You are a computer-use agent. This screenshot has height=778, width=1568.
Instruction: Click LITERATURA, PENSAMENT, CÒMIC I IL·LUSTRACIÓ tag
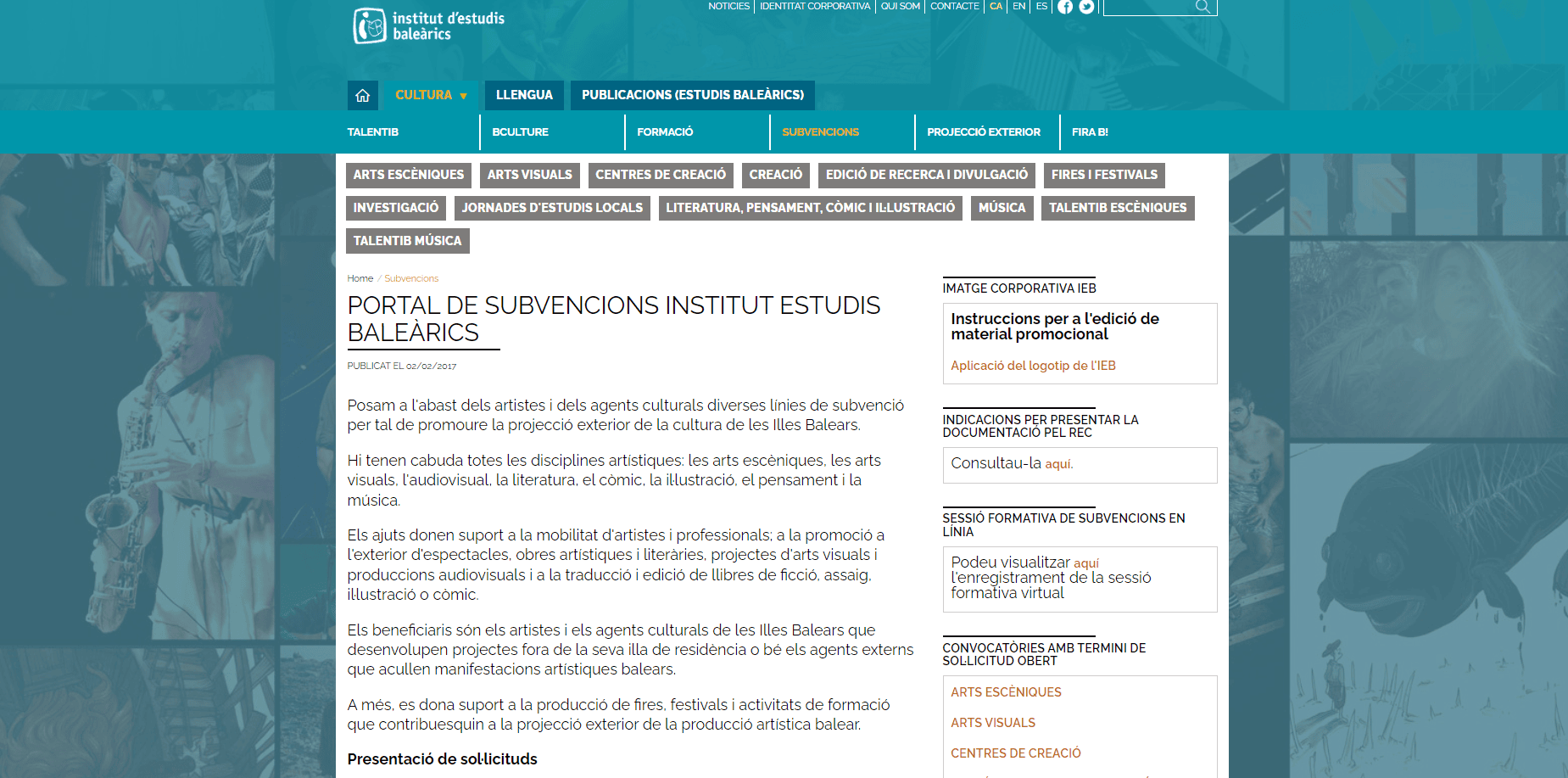811,208
